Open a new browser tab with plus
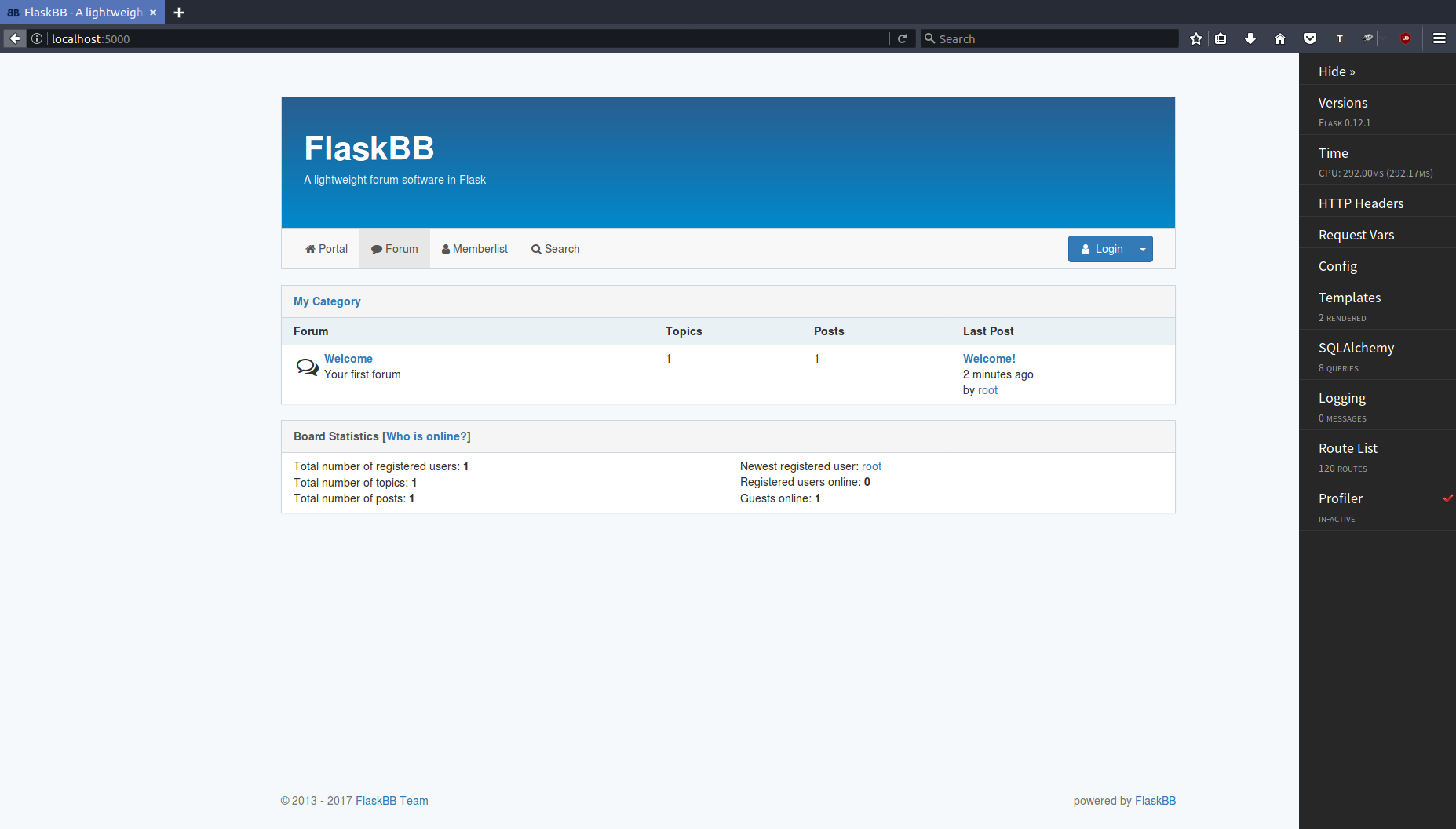Screen dimensions: 1456x829 click(179, 13)
